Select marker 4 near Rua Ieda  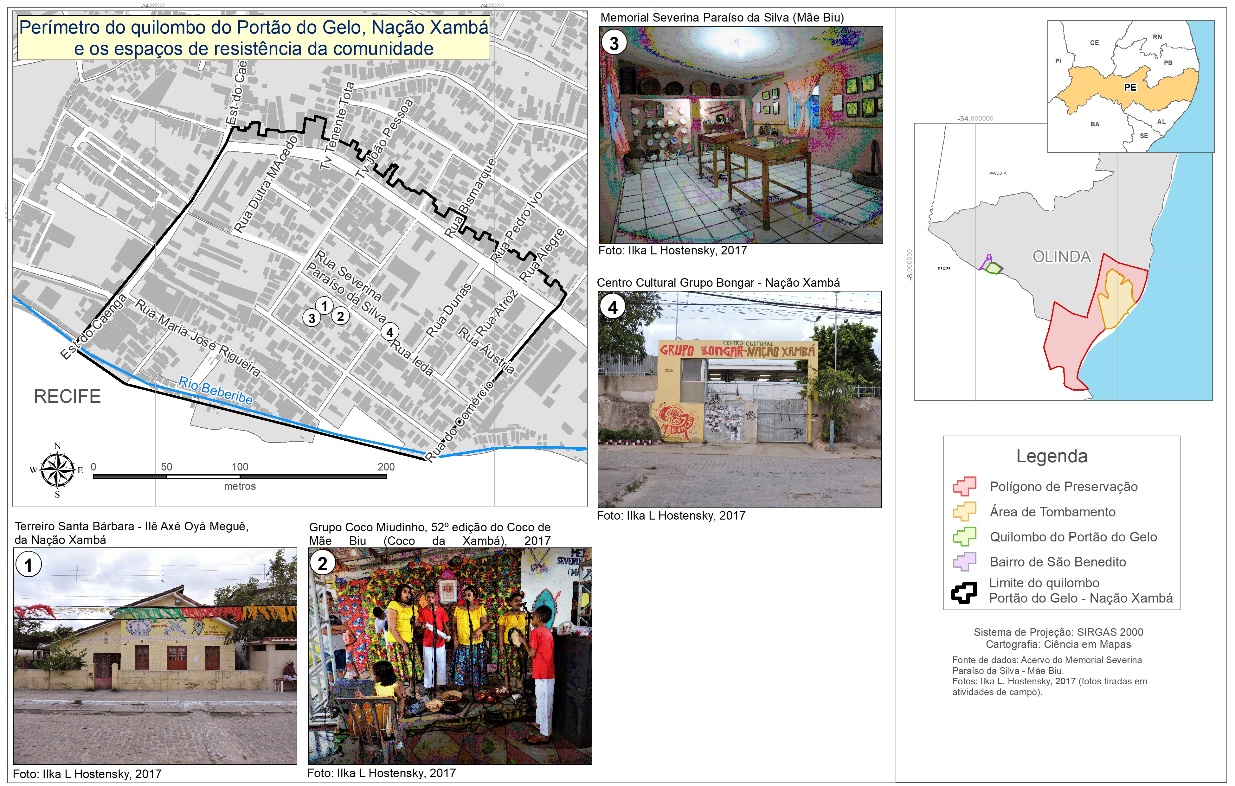coord(390,331)
